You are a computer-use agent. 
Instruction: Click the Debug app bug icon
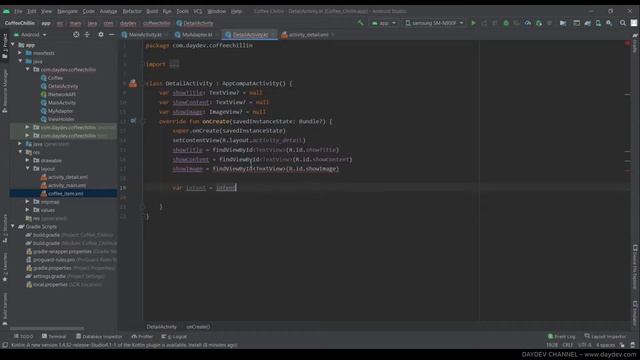(x=506, y=23)
